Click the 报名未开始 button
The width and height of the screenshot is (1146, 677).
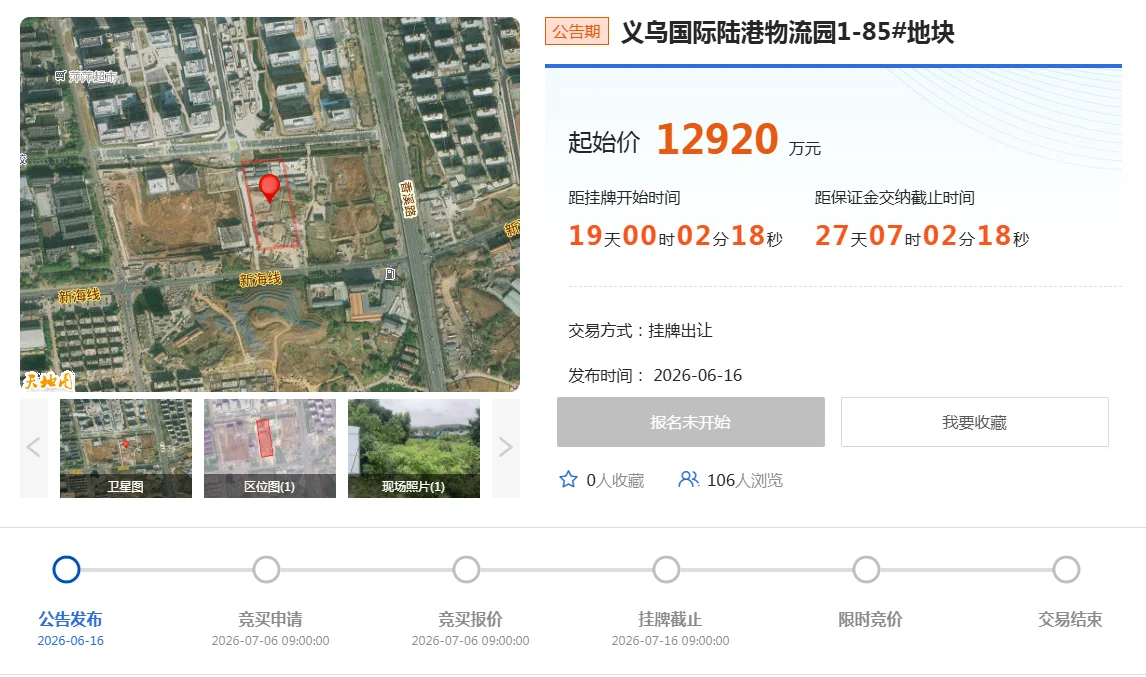(x=691, y=422)
